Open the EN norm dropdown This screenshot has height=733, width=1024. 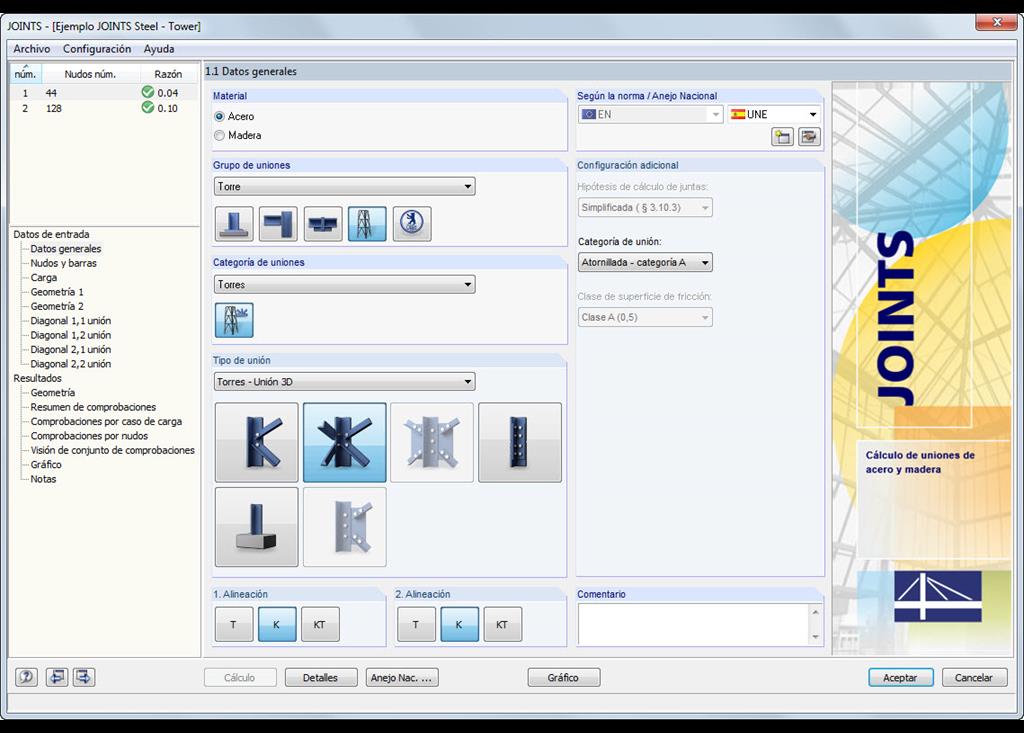click(650, 114)
